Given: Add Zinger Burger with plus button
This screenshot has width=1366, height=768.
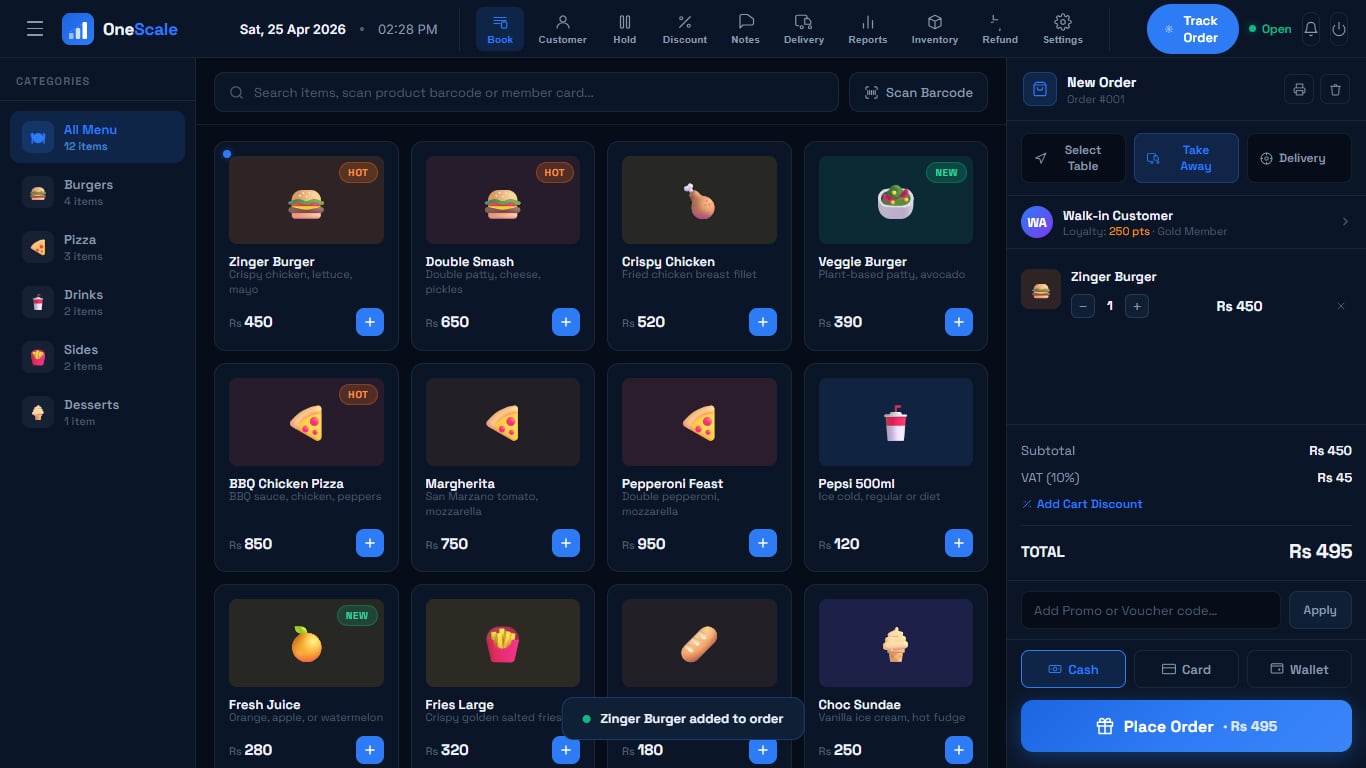Looking at the screenshot, I should [370, 322].
